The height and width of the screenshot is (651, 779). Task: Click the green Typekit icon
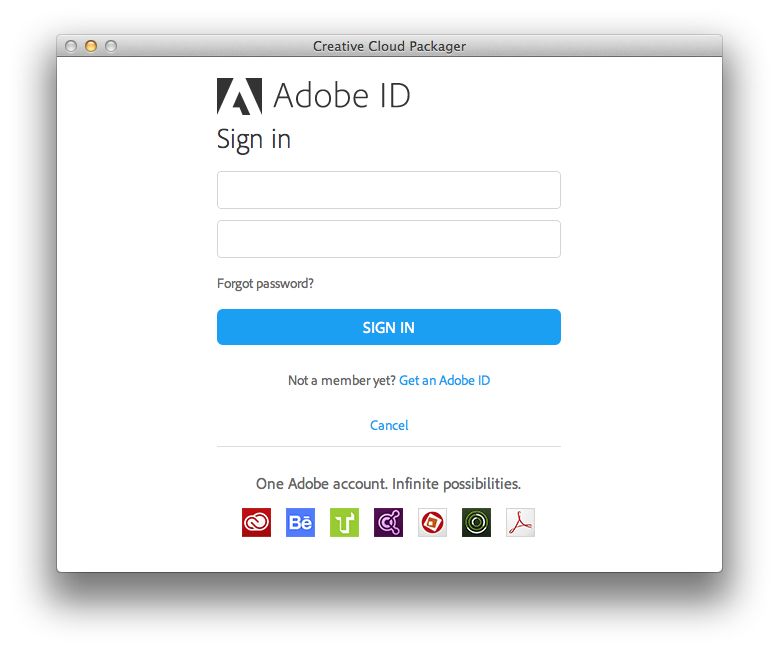(x=344, y=522)
